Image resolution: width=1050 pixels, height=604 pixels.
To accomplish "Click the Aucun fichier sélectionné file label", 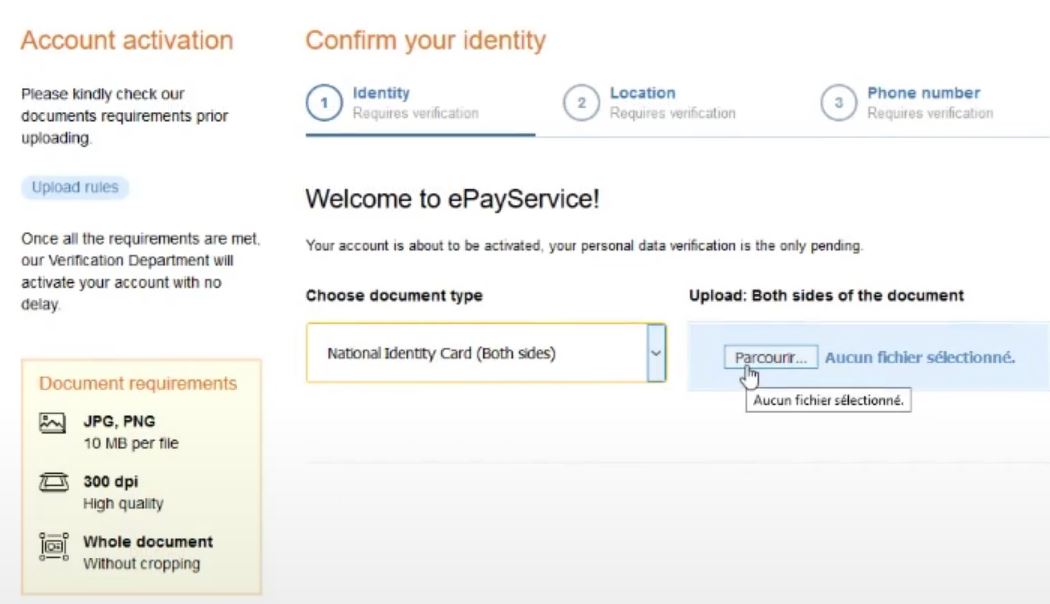I will [920, 358].
